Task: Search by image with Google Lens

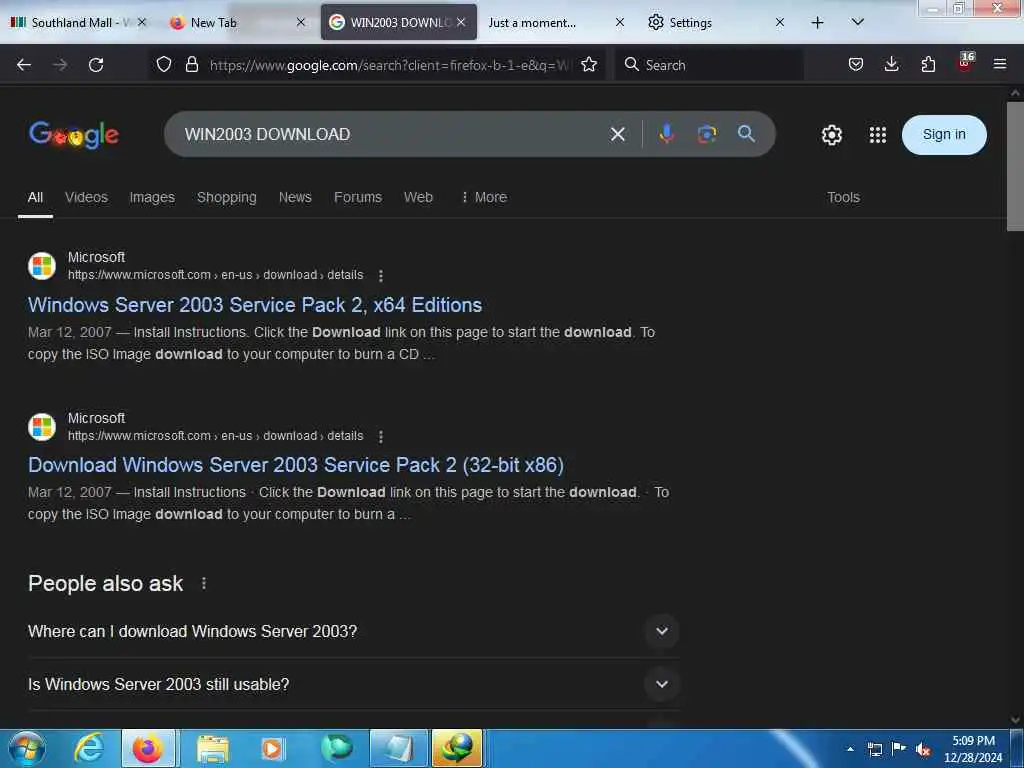Action: [x=707, y=134]
